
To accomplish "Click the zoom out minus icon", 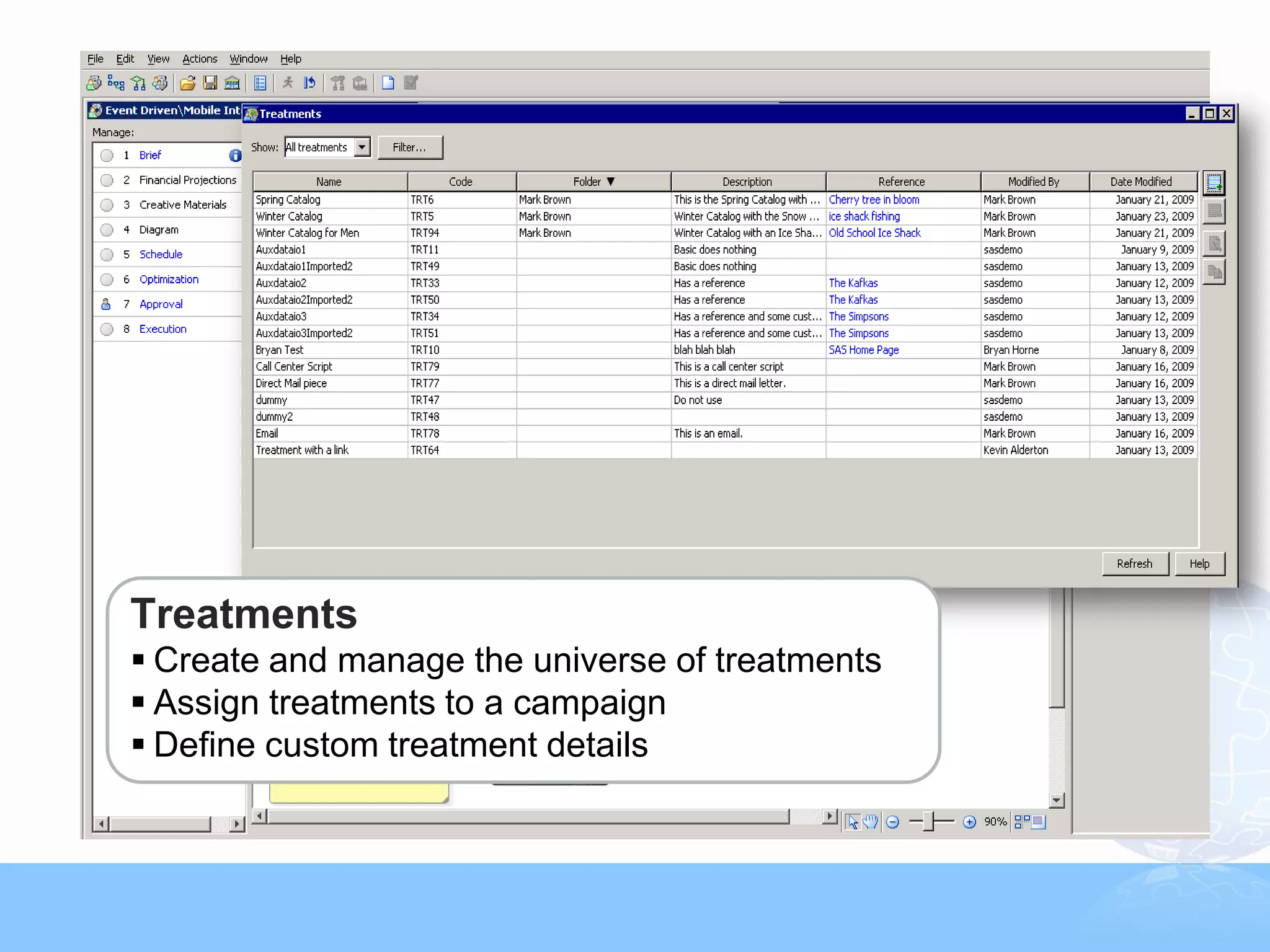I will click(893, 822).
